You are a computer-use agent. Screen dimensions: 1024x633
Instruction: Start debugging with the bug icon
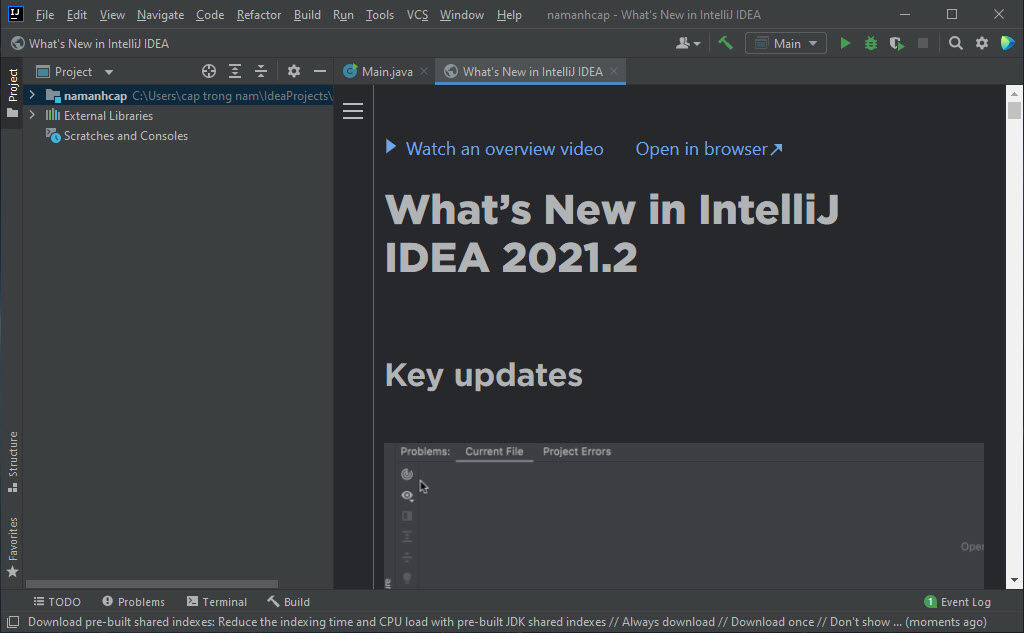[871, 43]
